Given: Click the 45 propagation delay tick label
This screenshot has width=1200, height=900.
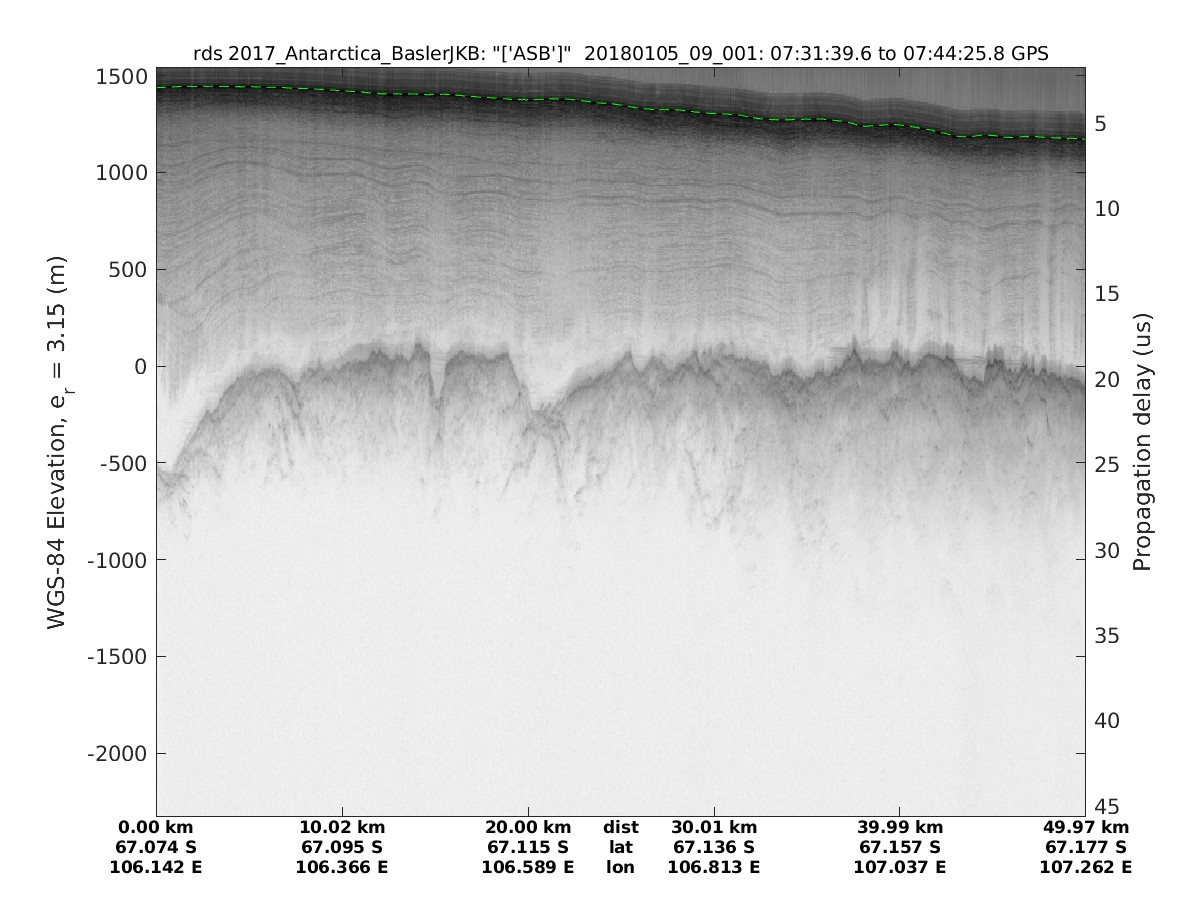Looking at the screenshot, I should (x=1106, y=806).
